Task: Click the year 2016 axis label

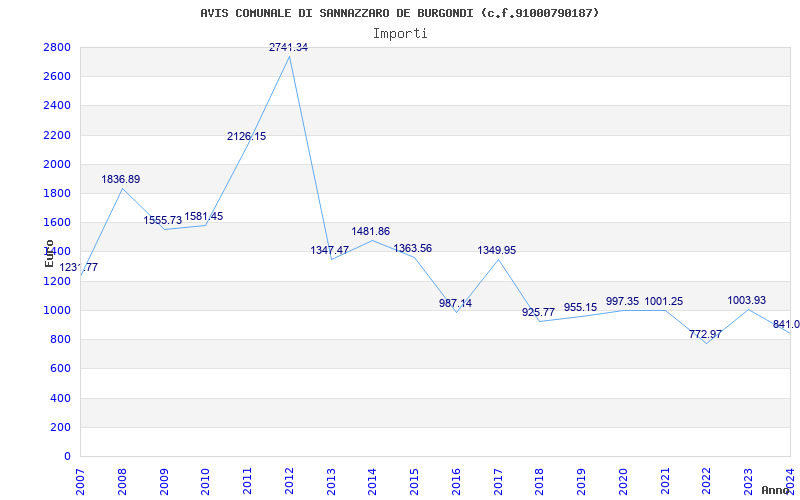Action: click(x=456, y=482)
